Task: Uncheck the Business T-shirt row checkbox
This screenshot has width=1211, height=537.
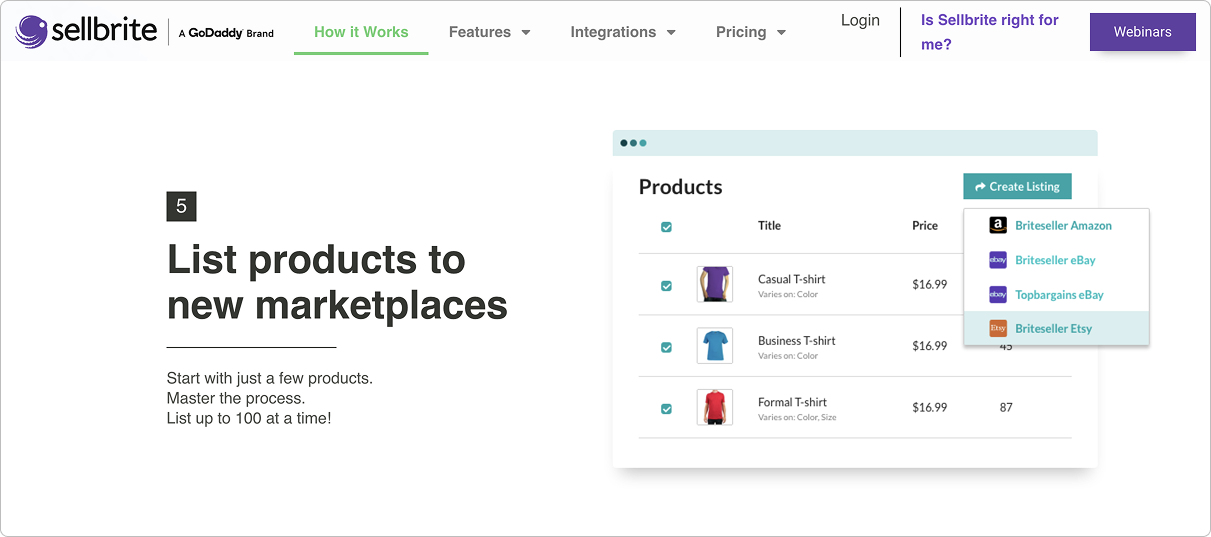Action: coord(667,348)
